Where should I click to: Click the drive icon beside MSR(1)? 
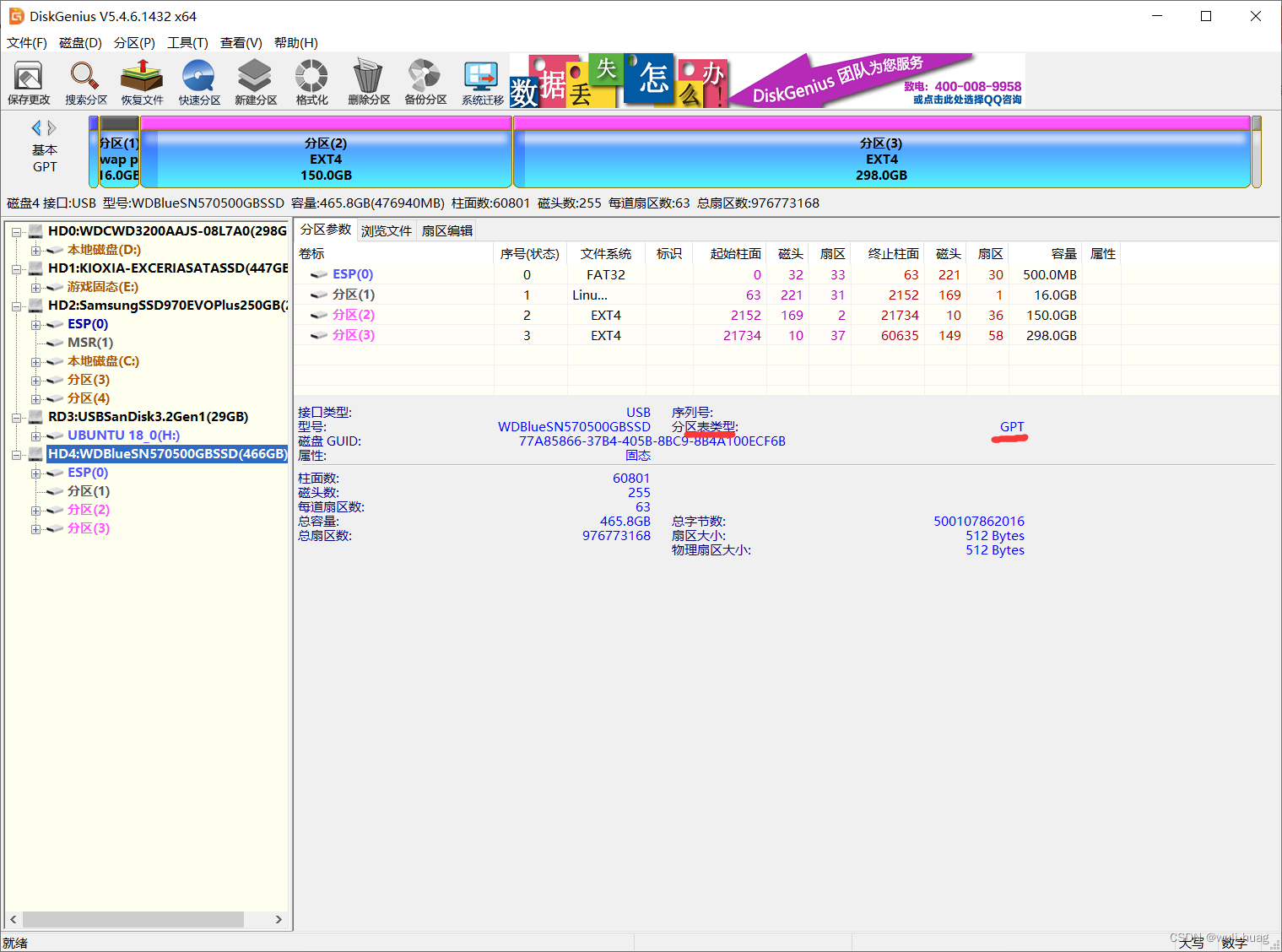tap(55, 343)
